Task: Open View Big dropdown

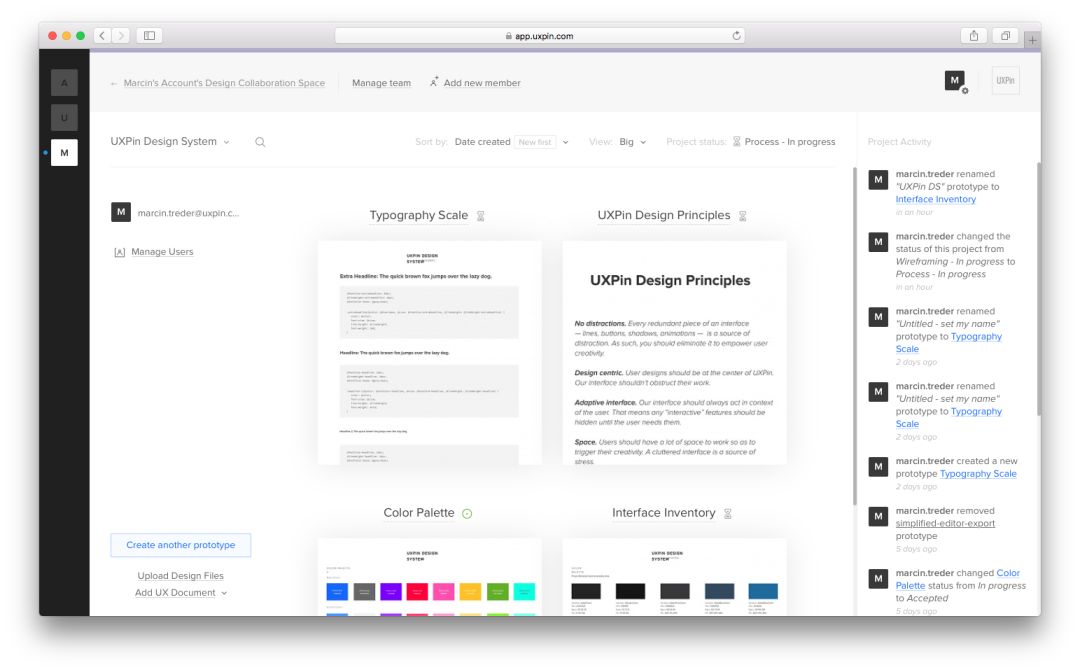Action: [x=632, y=142]
